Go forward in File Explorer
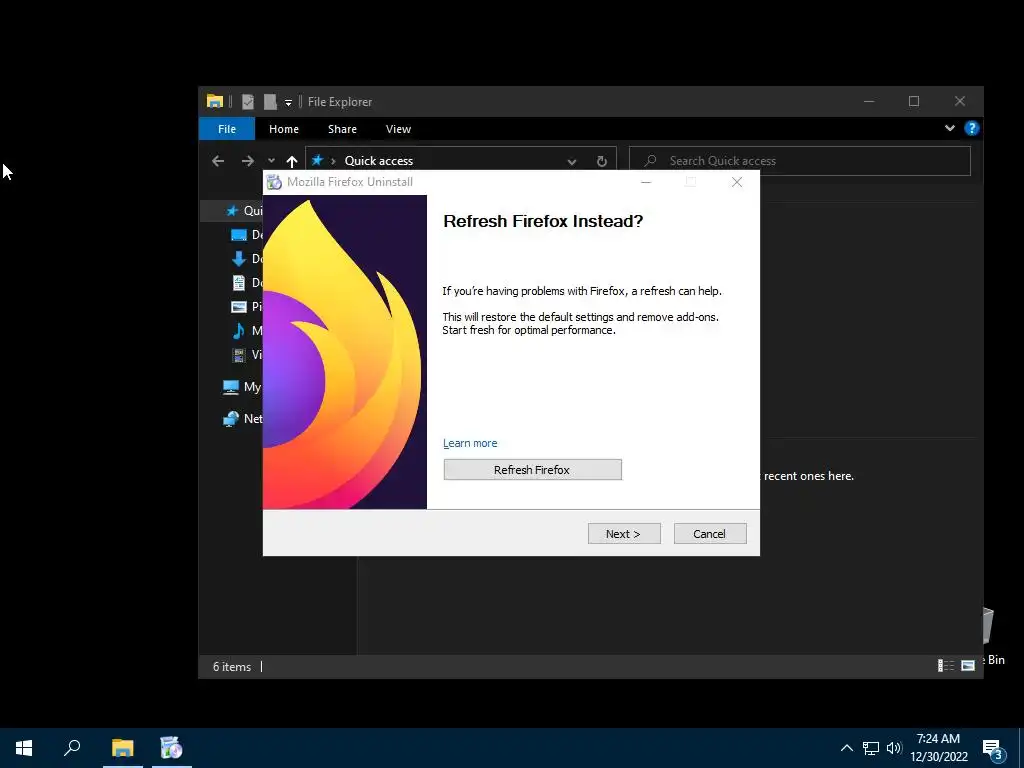Viewport: 1024px width, 768px height. pos(248,161)
